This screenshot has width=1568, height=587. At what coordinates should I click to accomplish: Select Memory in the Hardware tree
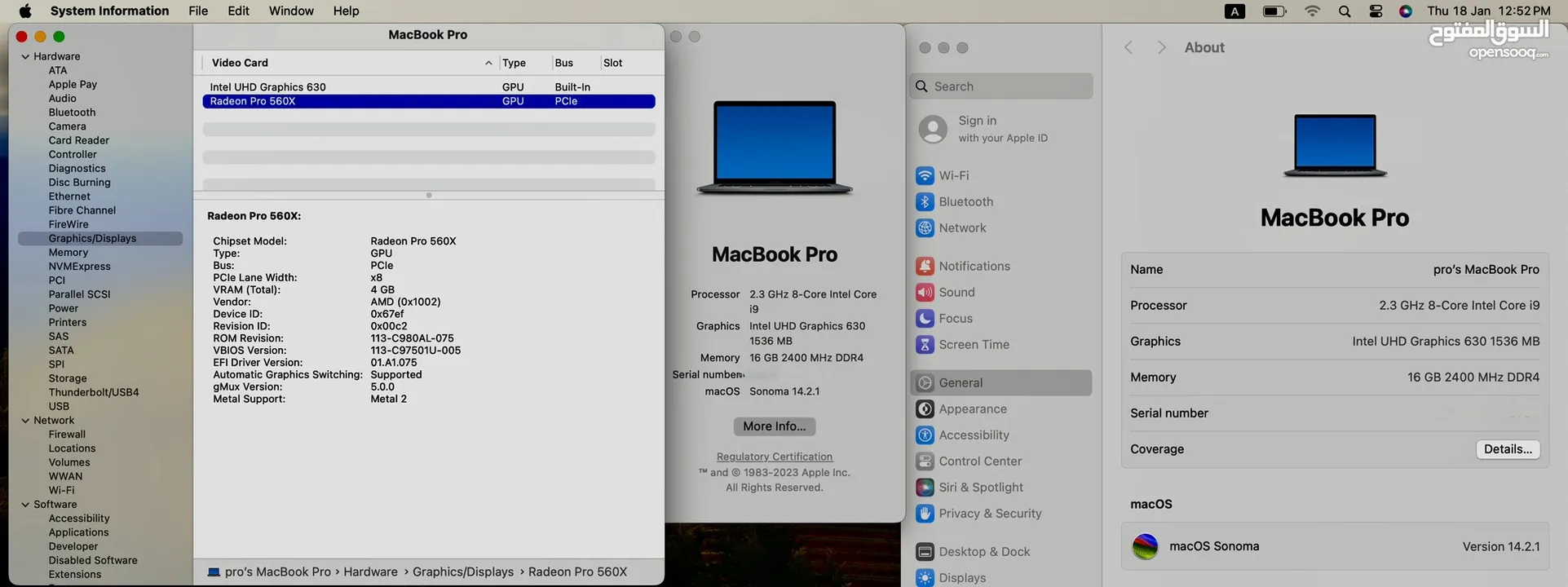pos(68,253)
